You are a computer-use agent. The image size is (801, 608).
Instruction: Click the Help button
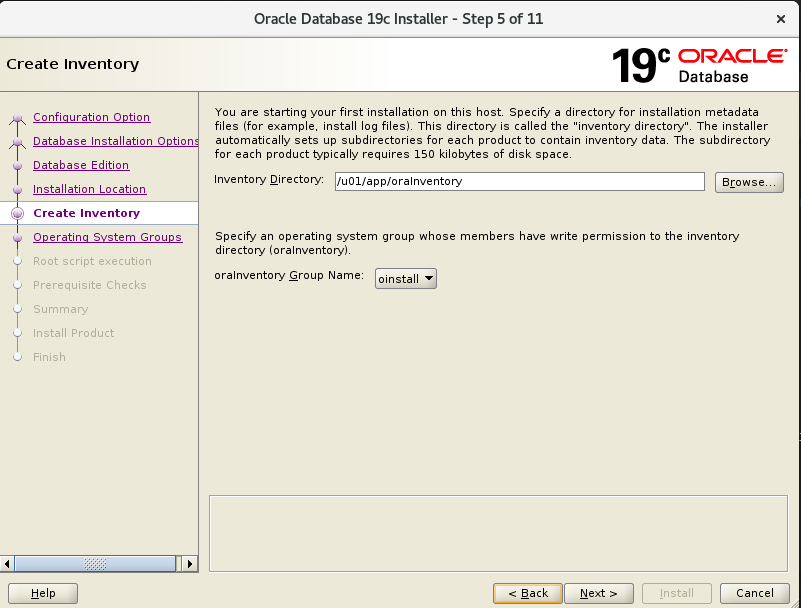[x=43, y=593]
